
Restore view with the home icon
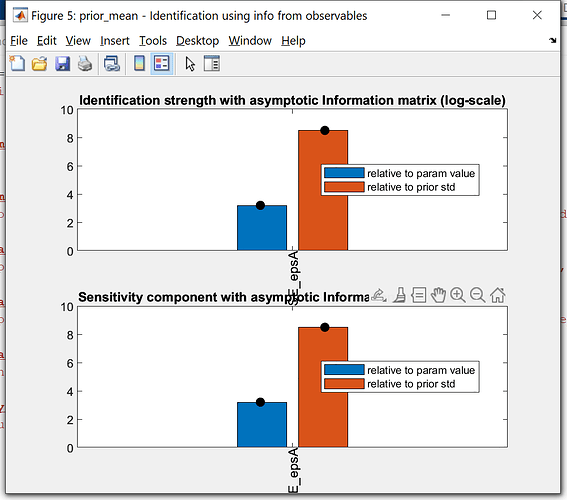tap(498, 295)
